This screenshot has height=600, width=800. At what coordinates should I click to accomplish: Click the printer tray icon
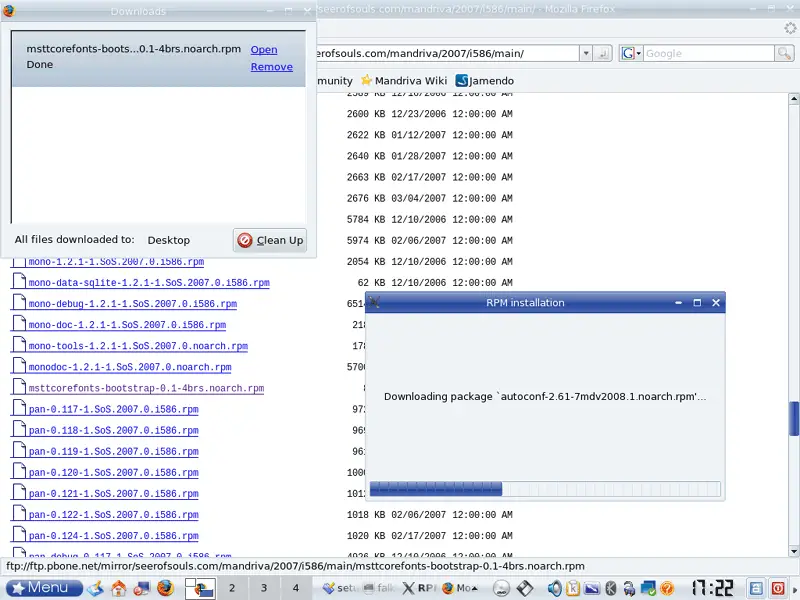629,588
